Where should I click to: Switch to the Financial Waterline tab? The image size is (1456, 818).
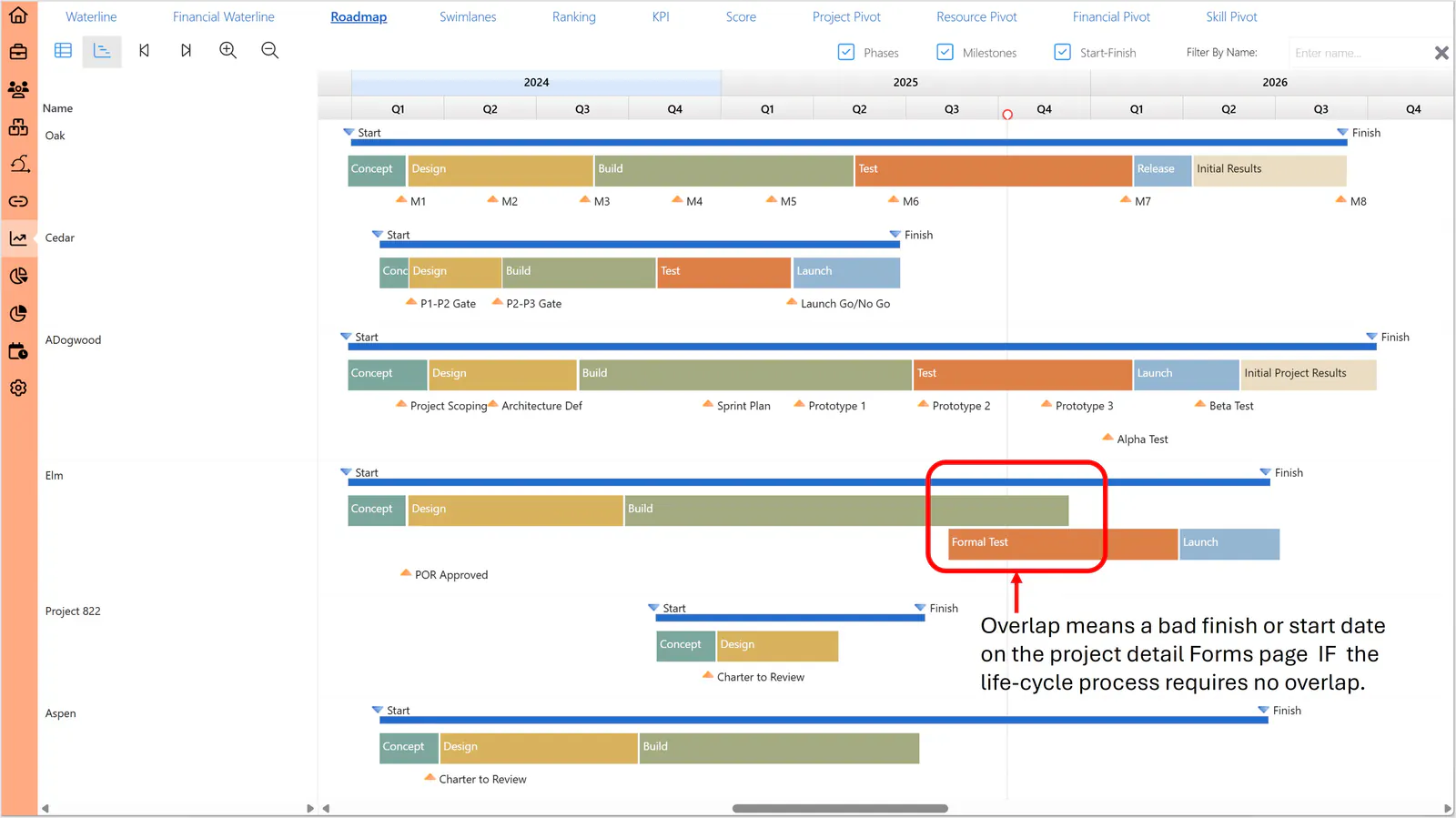[223, 16]
